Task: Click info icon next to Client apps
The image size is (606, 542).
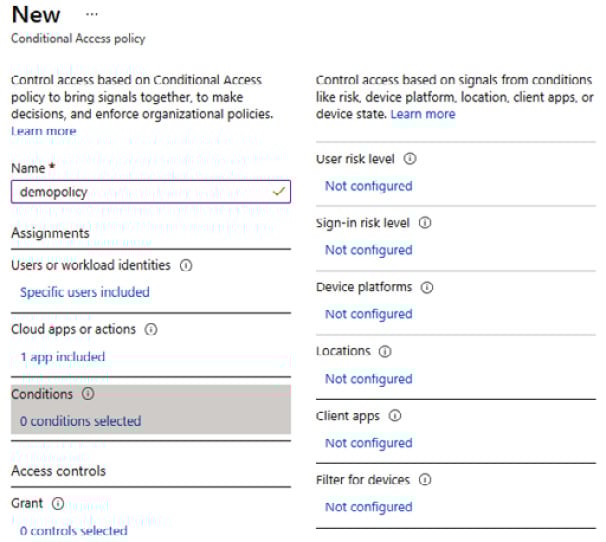Action: (x=395, y=416)
